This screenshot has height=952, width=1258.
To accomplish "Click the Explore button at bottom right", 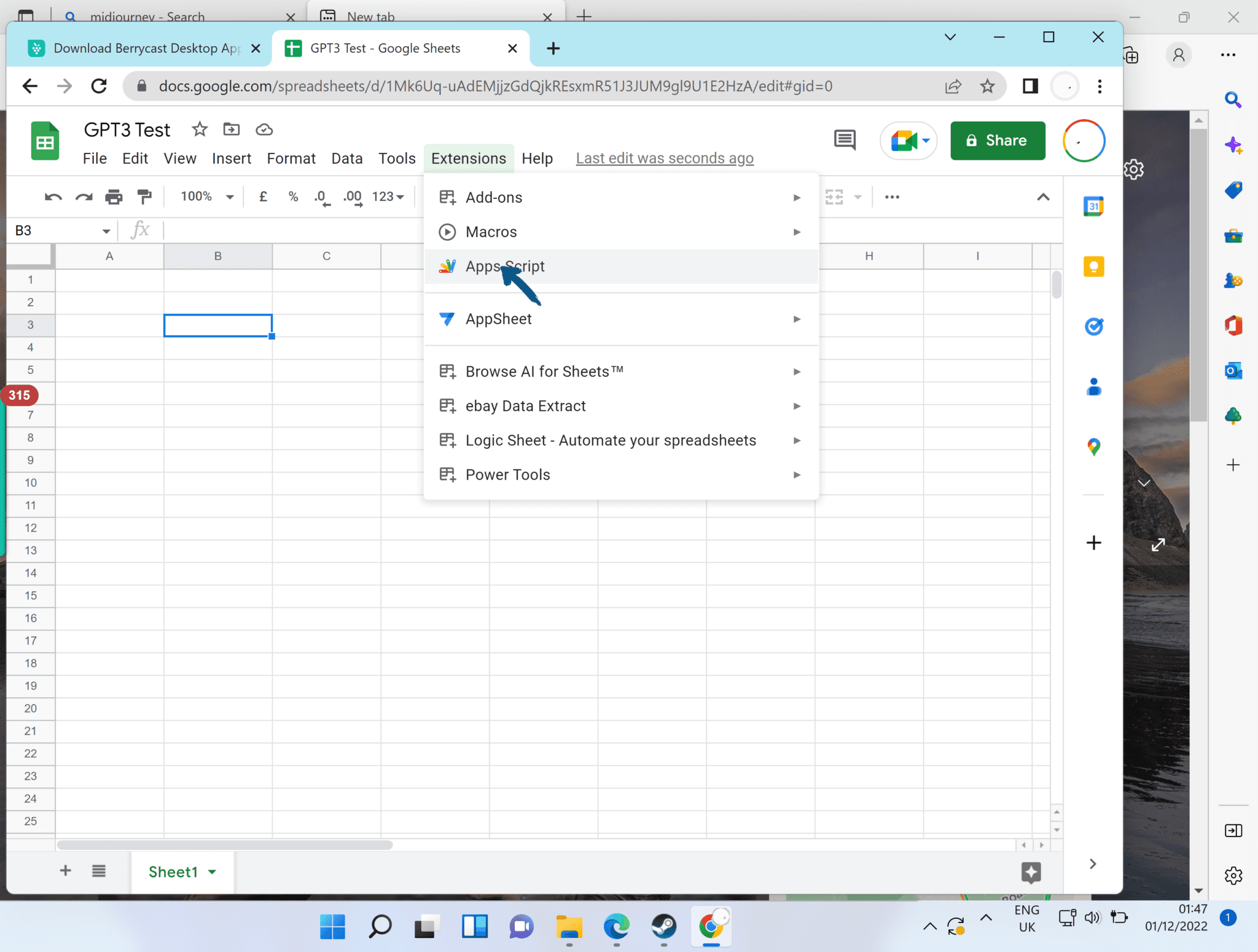I will [1031, 872].
